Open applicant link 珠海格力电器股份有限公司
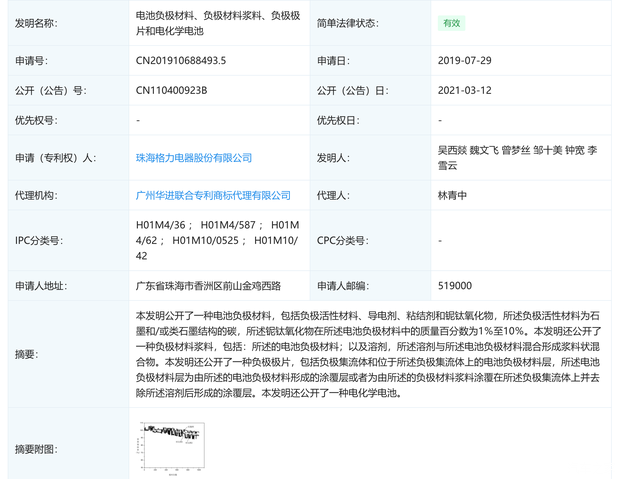This screenshot has height=479, width=620. pos(193,158)
